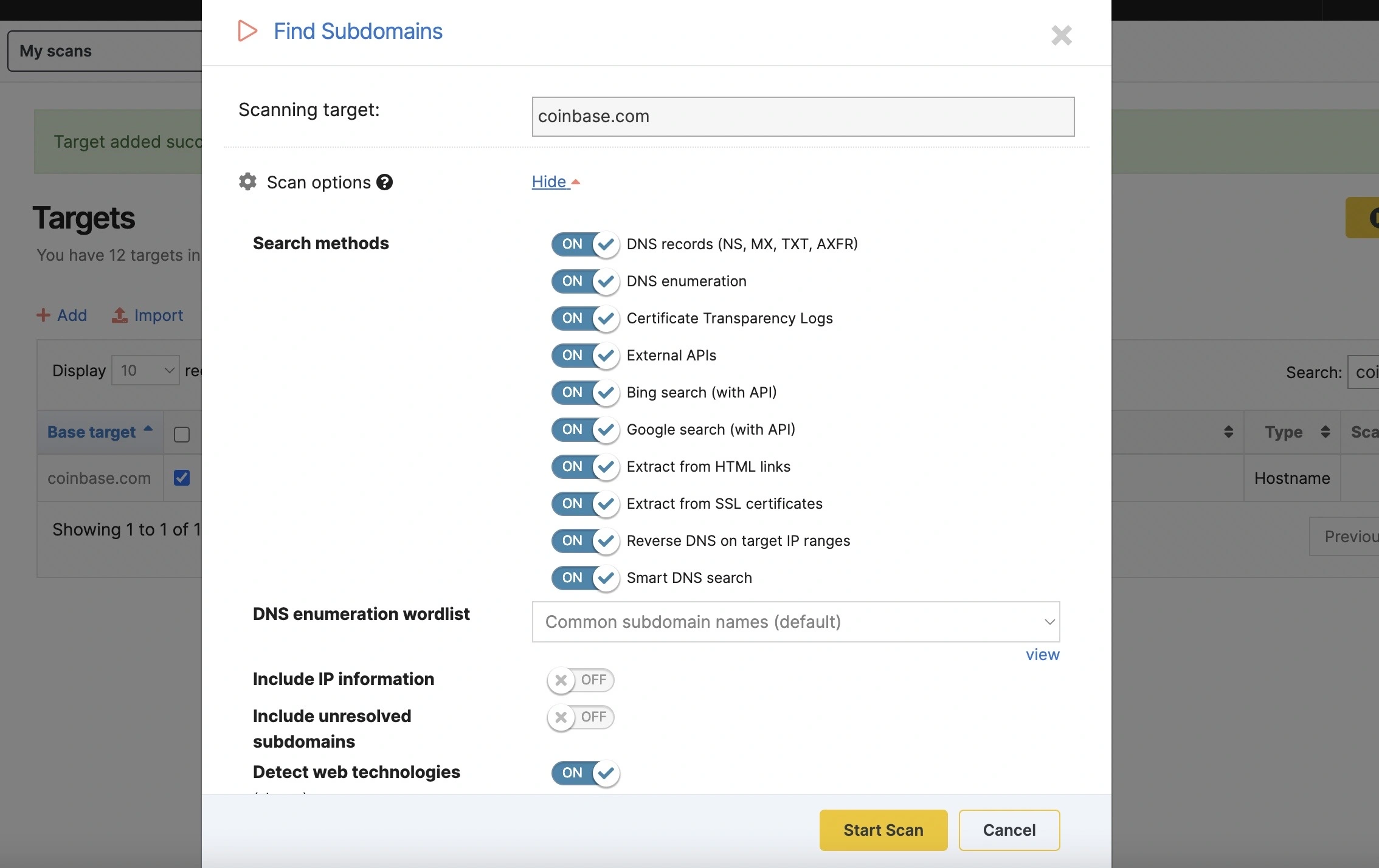Viewport: 1379px width, 868px height.
Task: Uncheck the coinbase.com row checkbox
Action: (x=182, y=478)
